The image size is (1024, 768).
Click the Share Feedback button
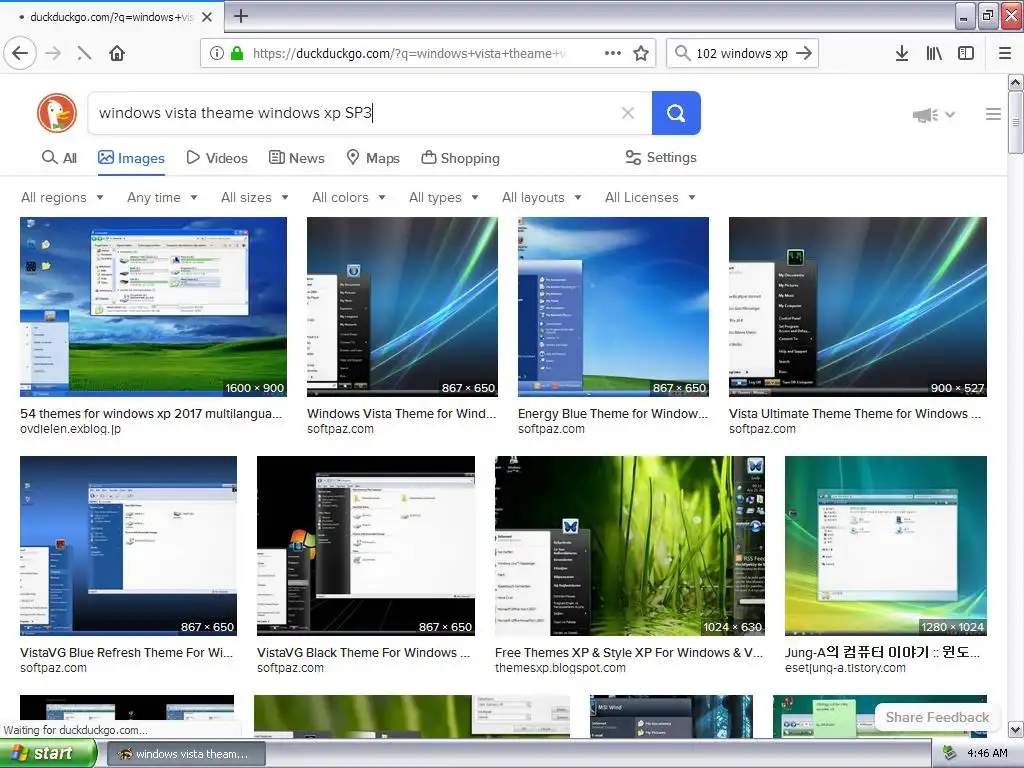pyautogui.click(x=937, y=717)
